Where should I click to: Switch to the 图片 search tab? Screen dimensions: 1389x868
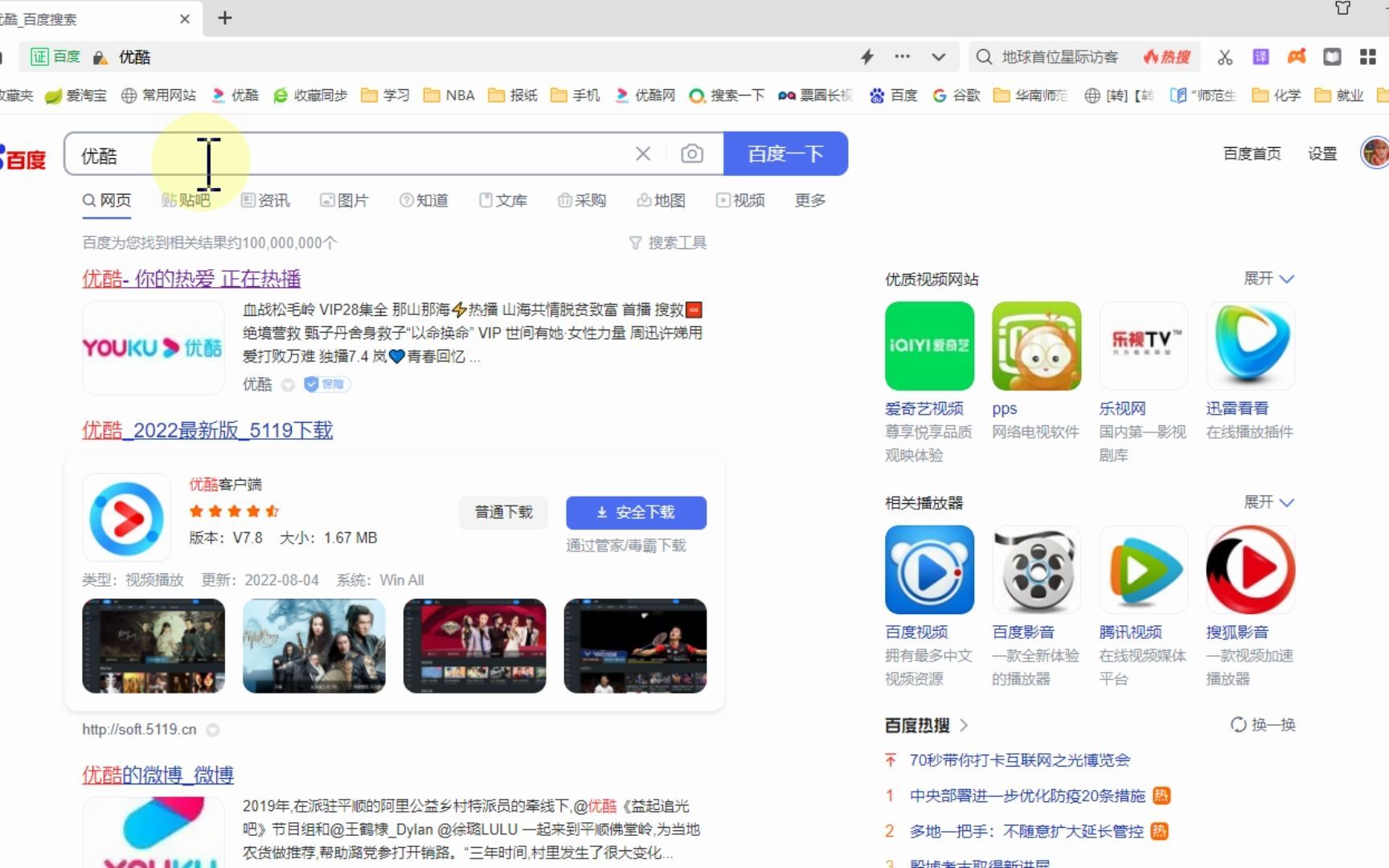[x=344, y=200]
